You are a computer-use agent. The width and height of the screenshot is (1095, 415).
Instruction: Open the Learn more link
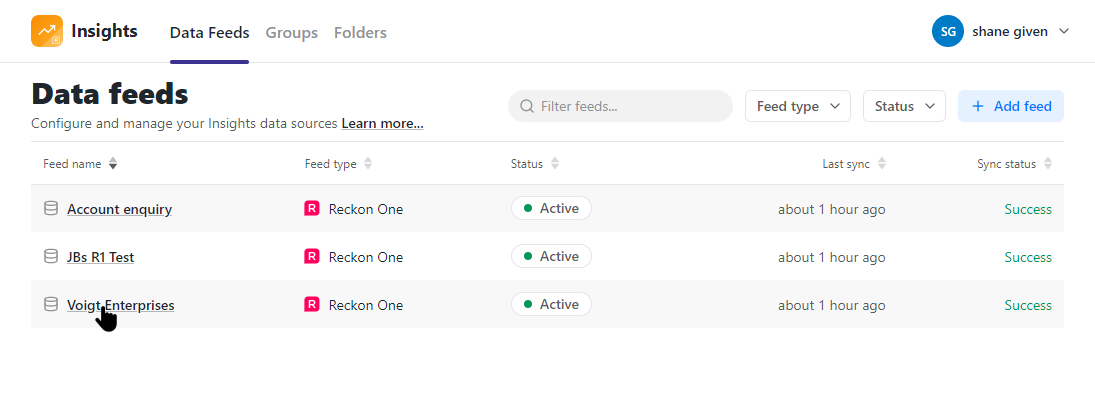tap(382, 124)
